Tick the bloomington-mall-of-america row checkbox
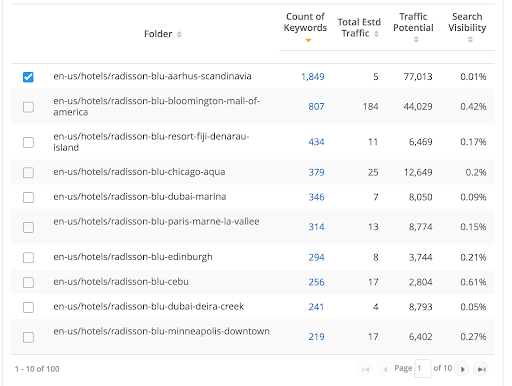 click(28, 107)
